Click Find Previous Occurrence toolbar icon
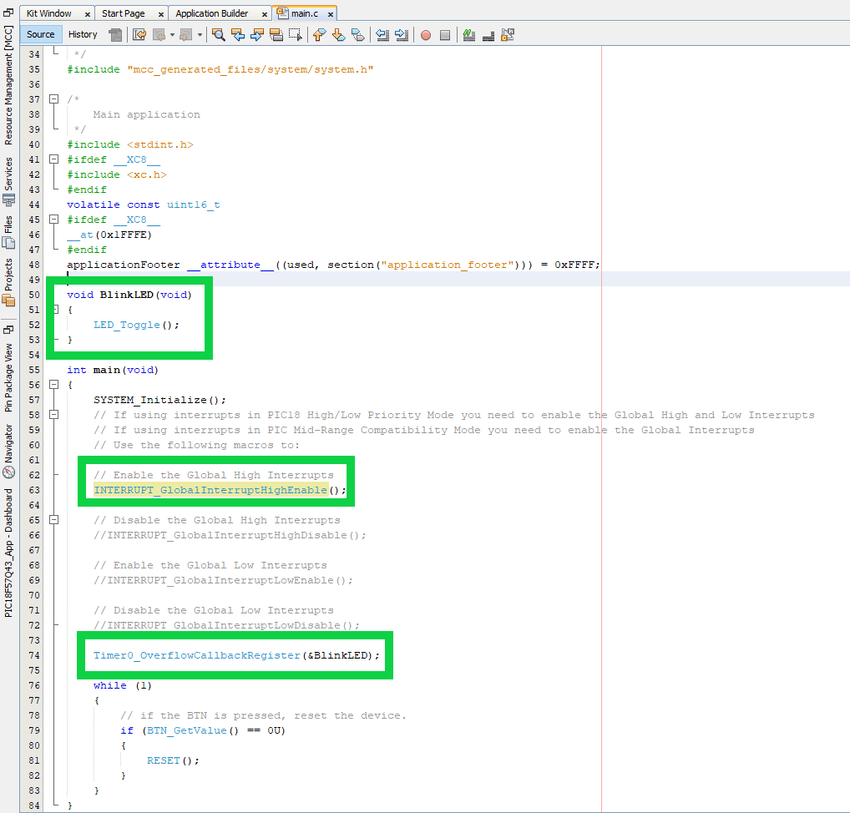850x813 pixels. tap(238, 35)
